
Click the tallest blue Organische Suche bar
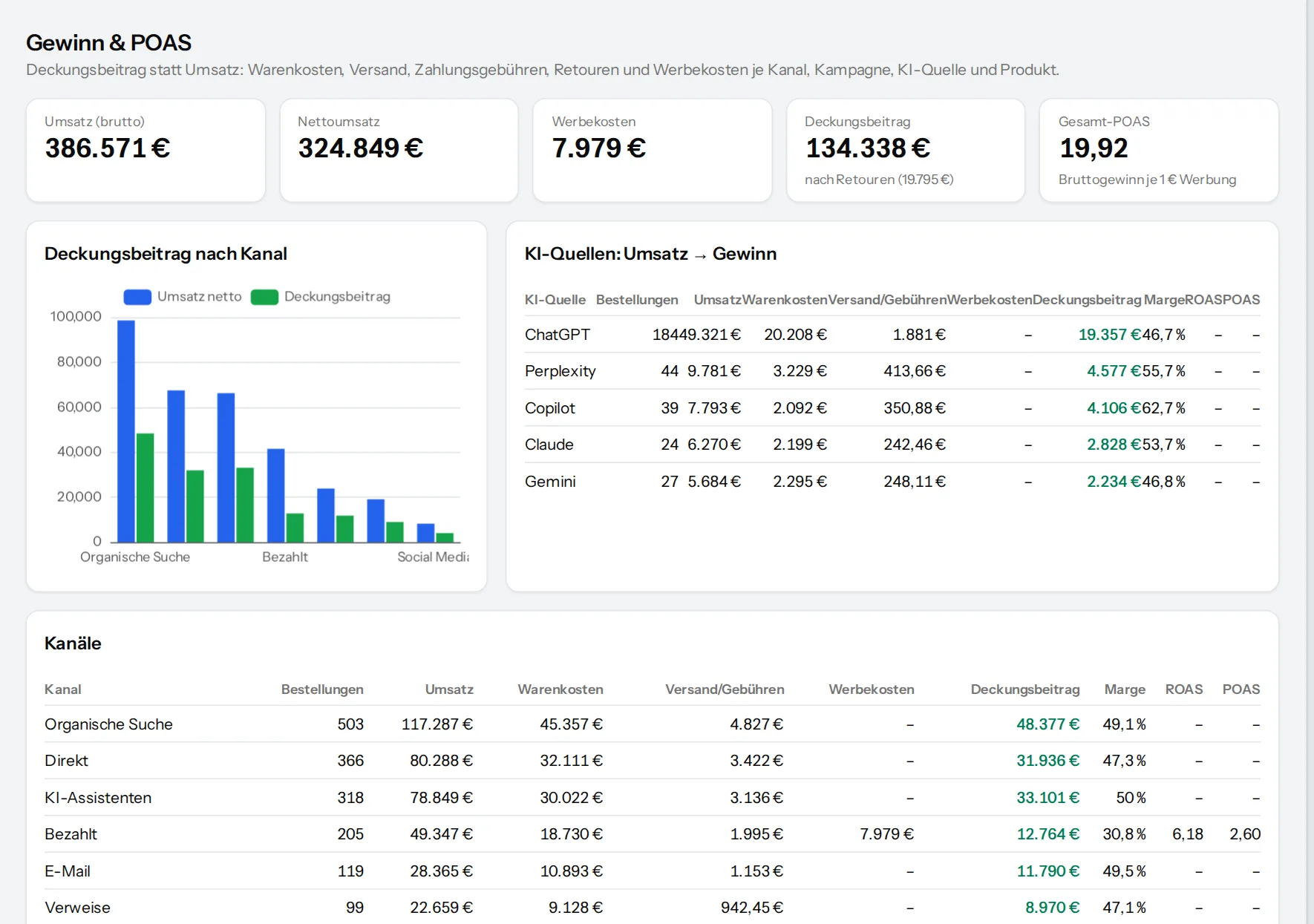tap(126, 431)
